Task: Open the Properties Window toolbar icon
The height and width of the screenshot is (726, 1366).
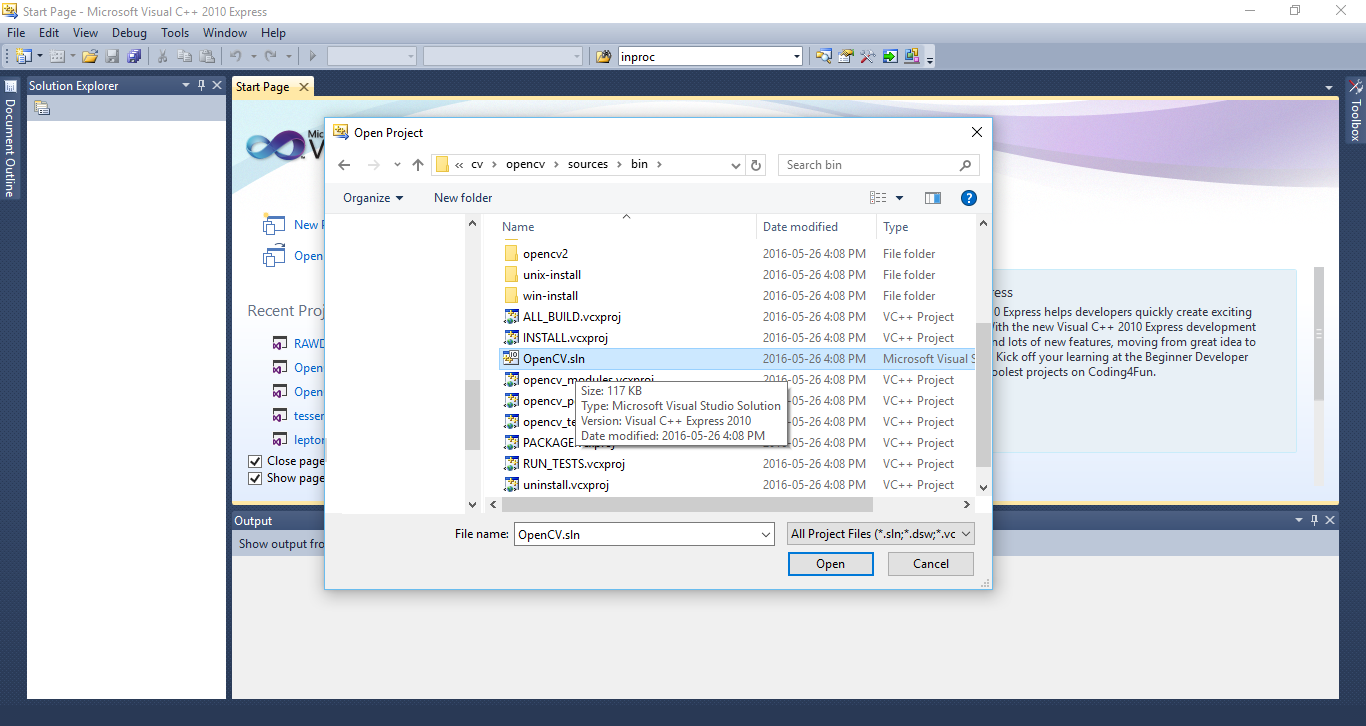Action: tap(846, 57)
